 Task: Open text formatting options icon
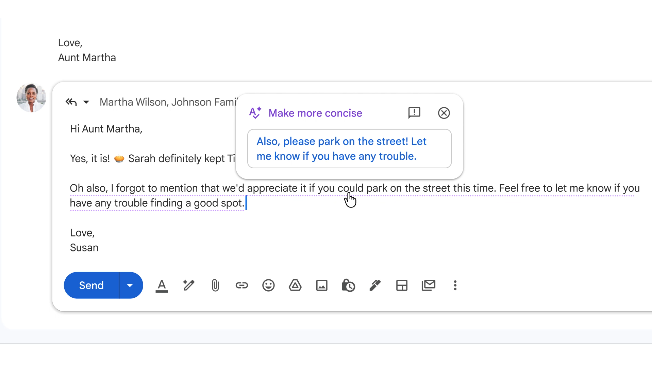click(162, 286)
